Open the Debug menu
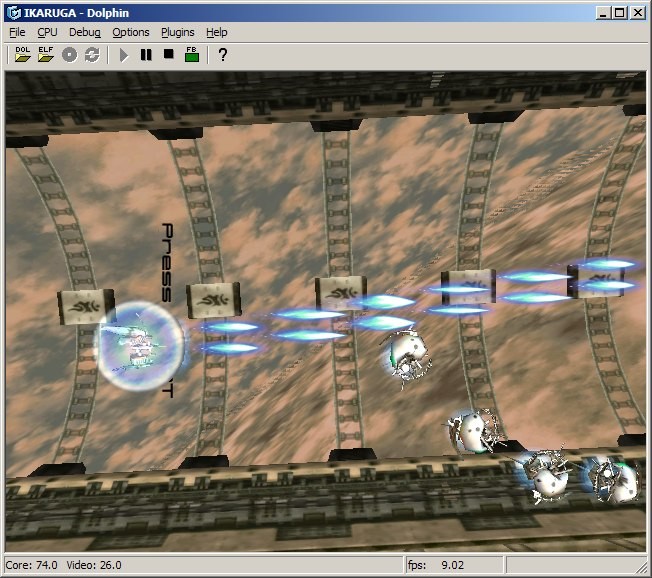The width and height of the screenshot is (652, 578). [85, 32]
